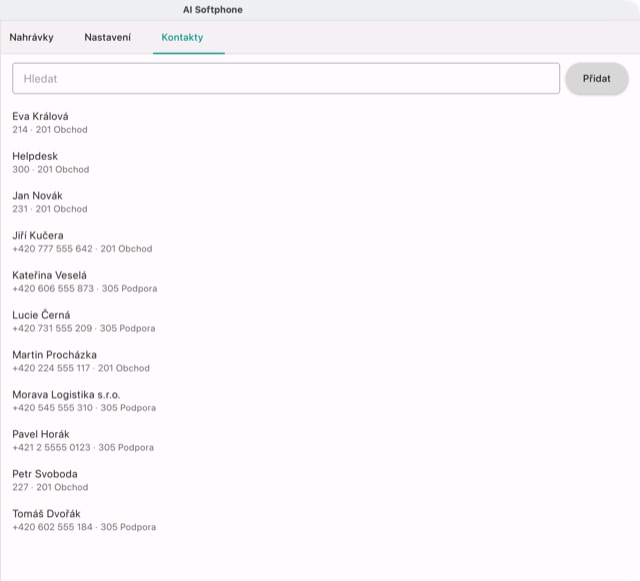The height and width of the screenshot is (581, 640).
Task: Click the AI Softphone window title
Action: (213, 10)
